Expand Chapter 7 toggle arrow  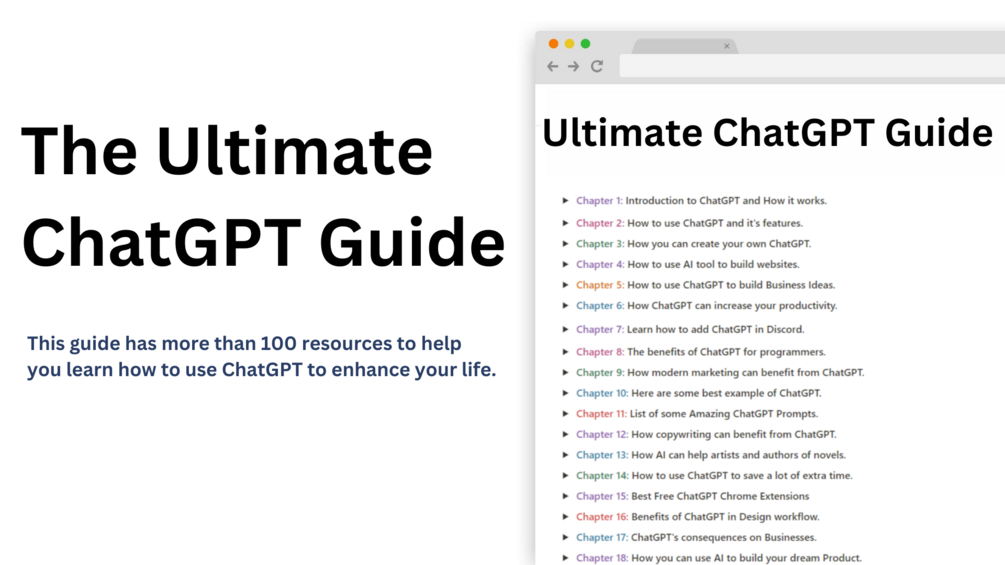[x=565, y=329]
